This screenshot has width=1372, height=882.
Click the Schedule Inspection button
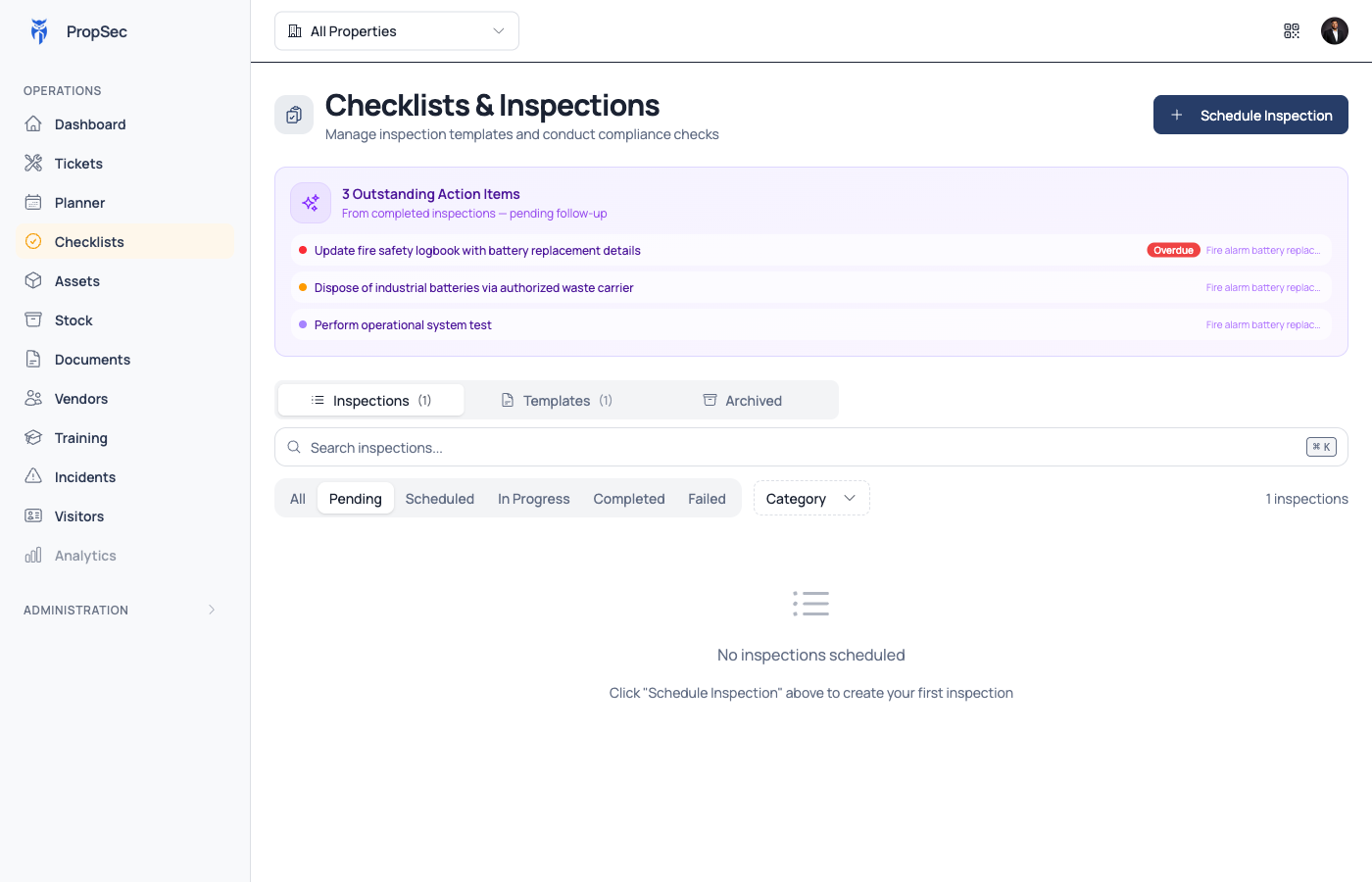(1250, 115)
